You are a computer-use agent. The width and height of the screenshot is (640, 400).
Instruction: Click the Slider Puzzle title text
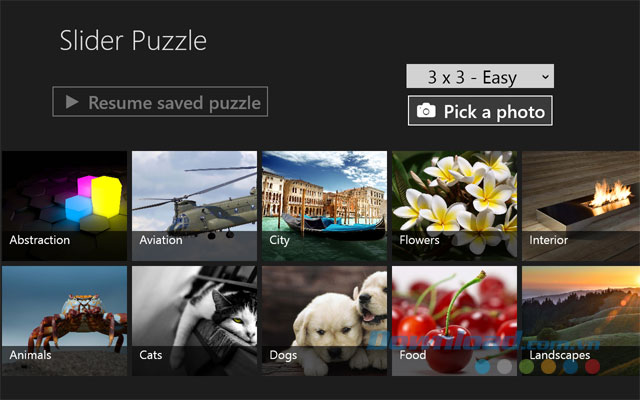133,41
